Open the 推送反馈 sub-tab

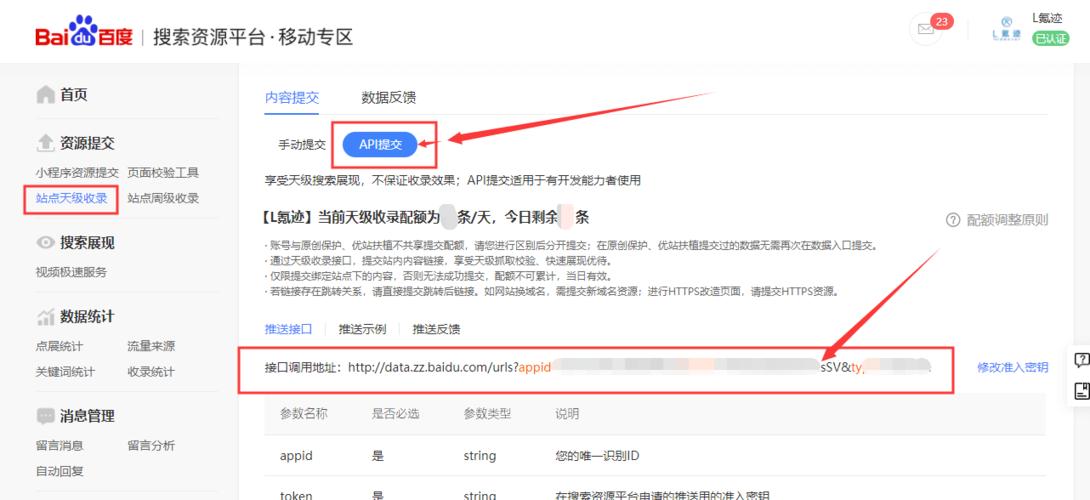437,329
